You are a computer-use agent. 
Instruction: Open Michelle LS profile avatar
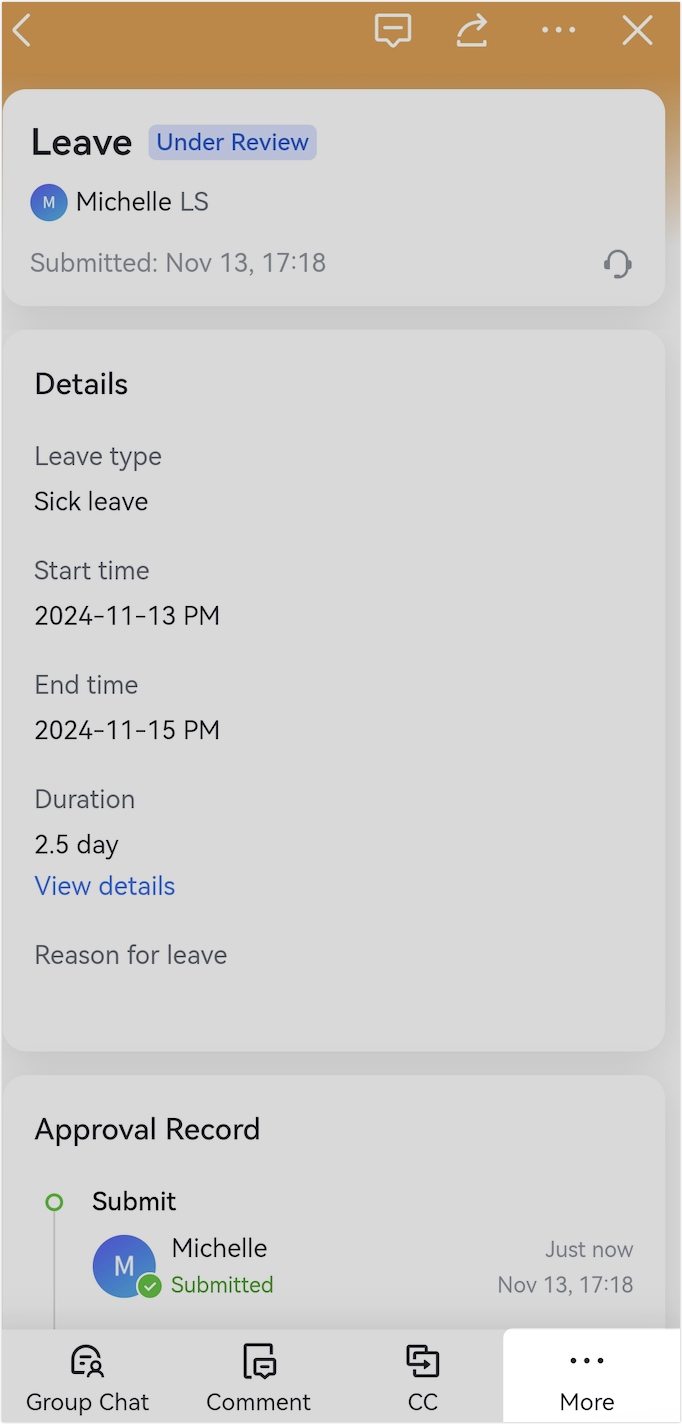coord(48,202)
